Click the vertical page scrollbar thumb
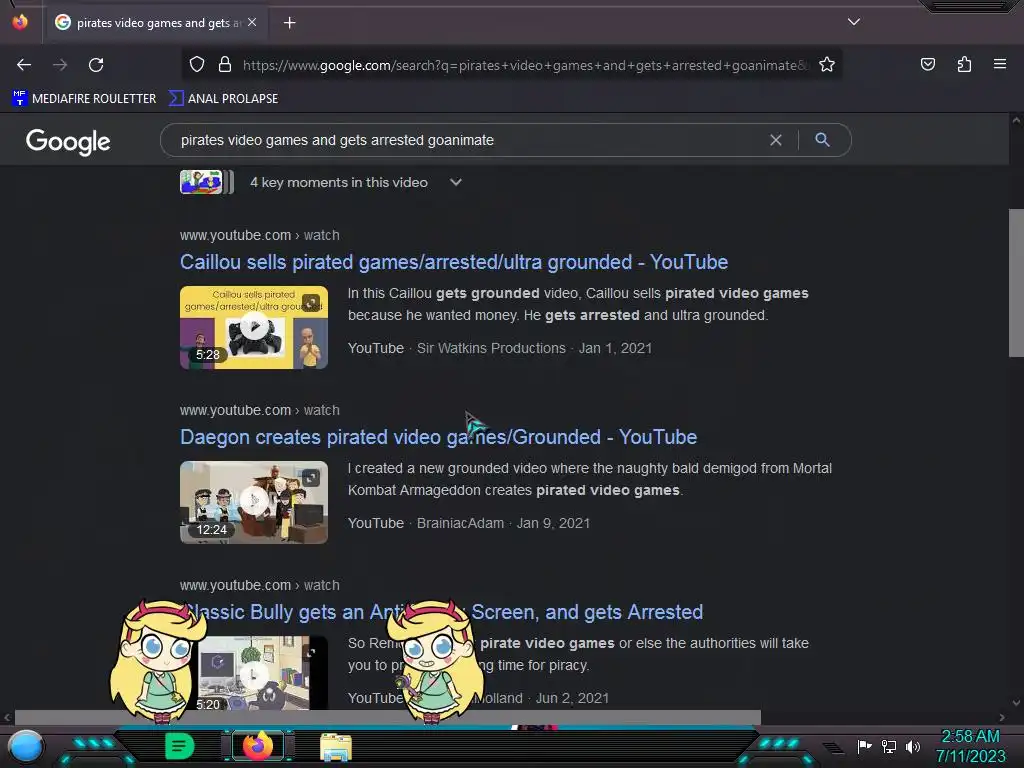This screenshot has width=1024, height=768. click(1016, 283)
